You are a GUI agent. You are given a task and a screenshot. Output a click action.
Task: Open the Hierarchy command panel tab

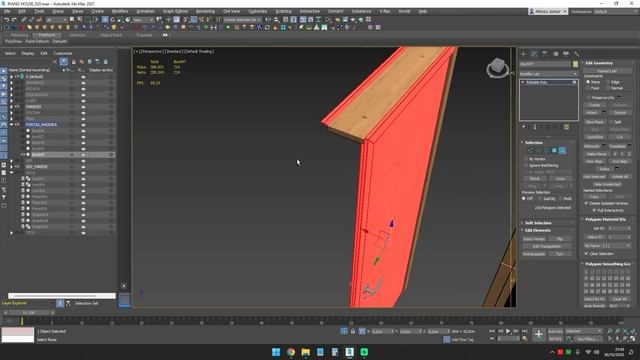coord(545,54)
